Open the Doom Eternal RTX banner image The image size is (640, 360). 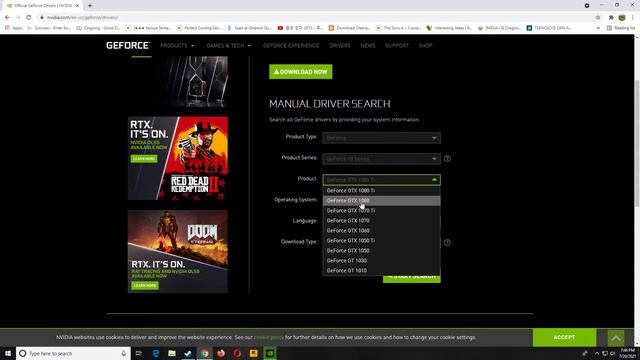178,251
